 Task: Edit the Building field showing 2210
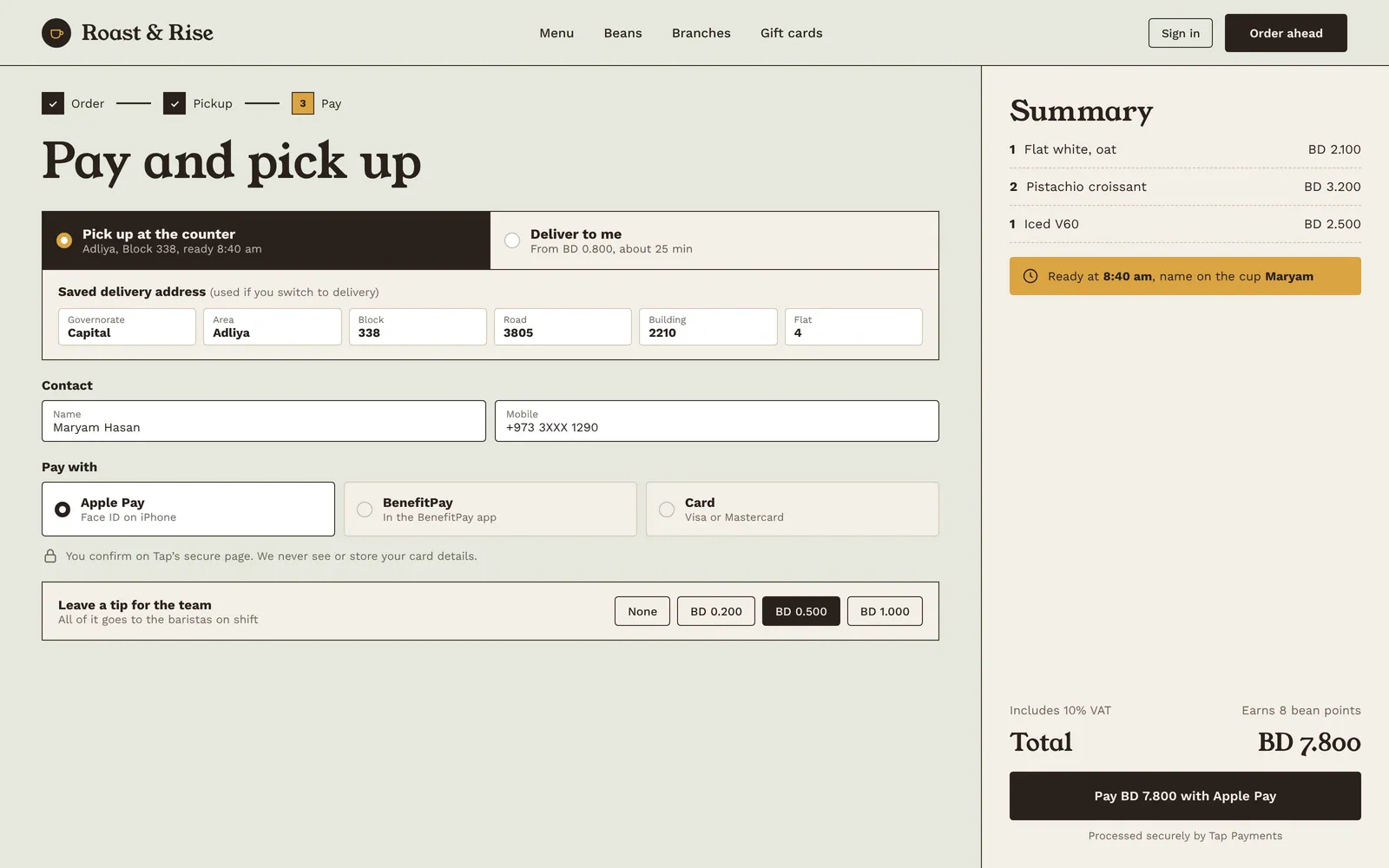(x=708, y=327)
